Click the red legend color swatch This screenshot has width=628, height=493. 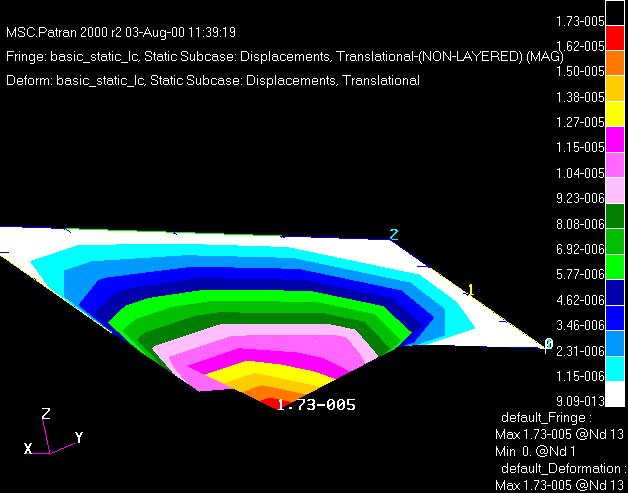[x=614, y=33]
